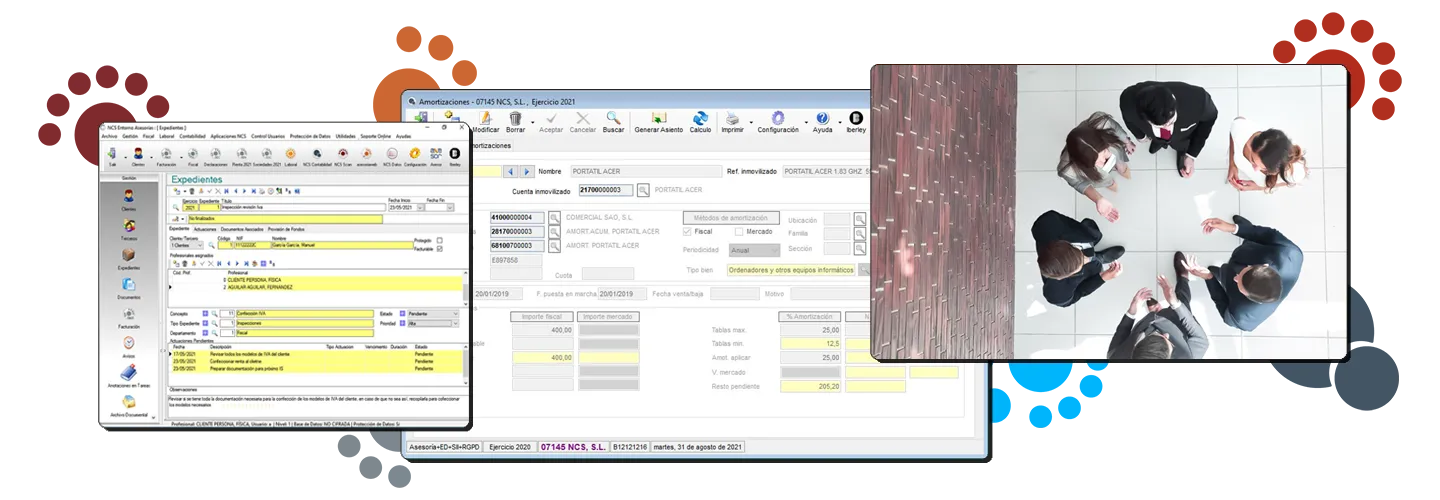Click Documentos icon in sidebar

click(x=129, y=284)
